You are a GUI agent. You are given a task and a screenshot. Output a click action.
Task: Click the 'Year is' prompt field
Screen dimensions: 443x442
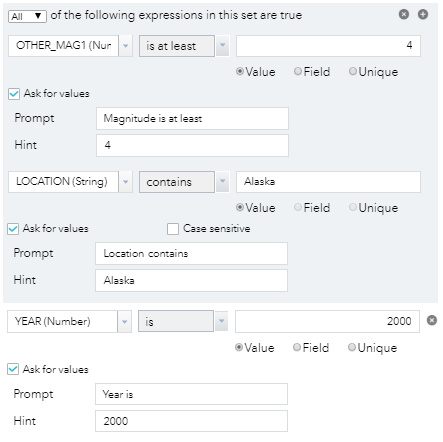tap(191, 394)
